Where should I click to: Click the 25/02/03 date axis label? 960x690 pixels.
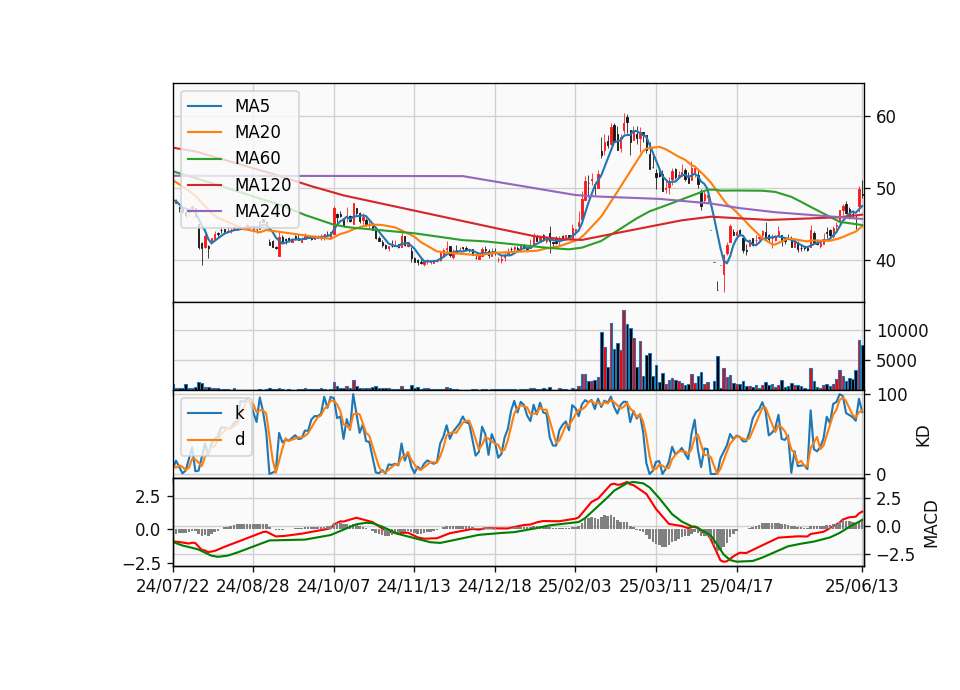click(x=575, y=586)
